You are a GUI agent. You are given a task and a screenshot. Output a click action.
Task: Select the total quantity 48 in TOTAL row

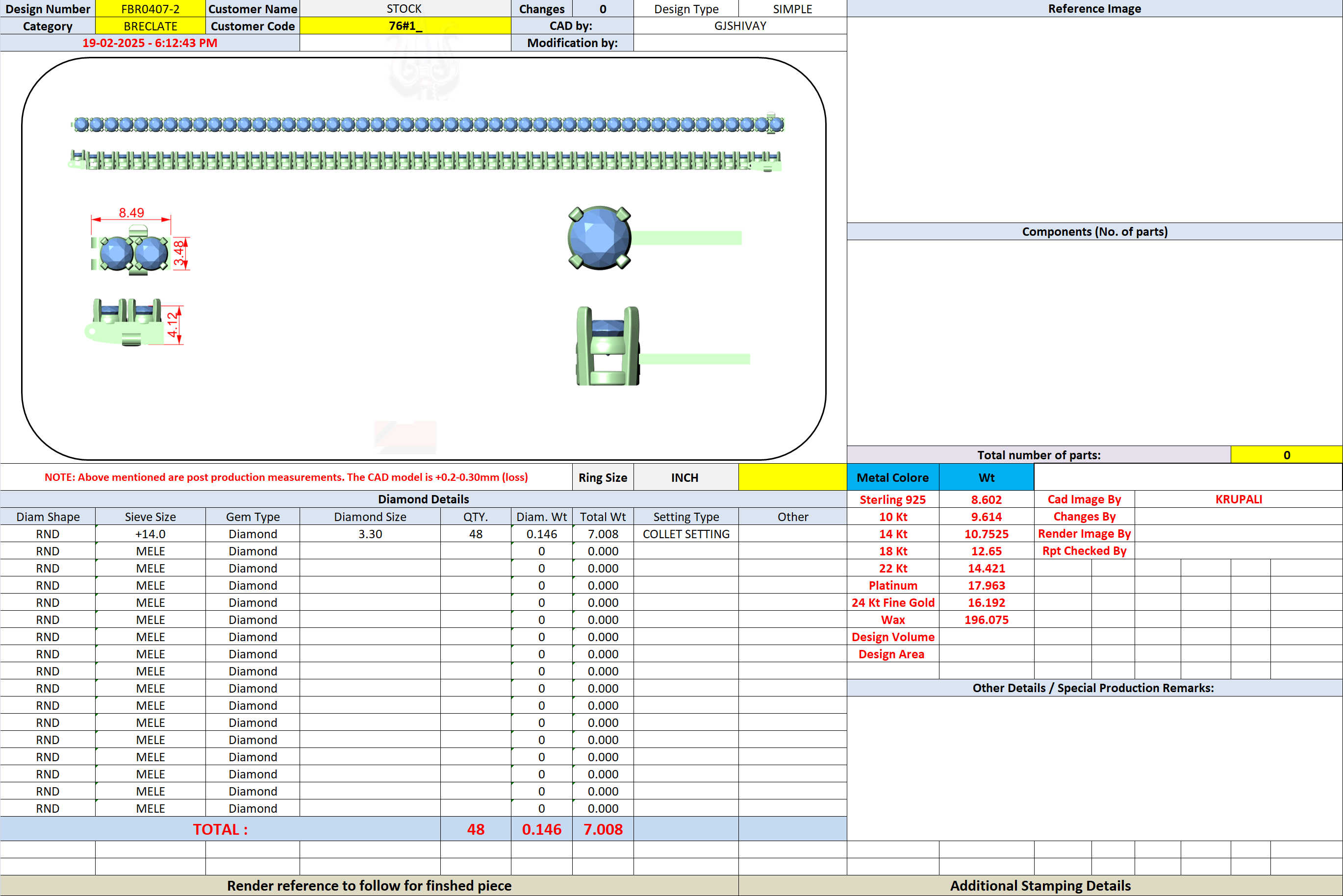pos(476,829)
